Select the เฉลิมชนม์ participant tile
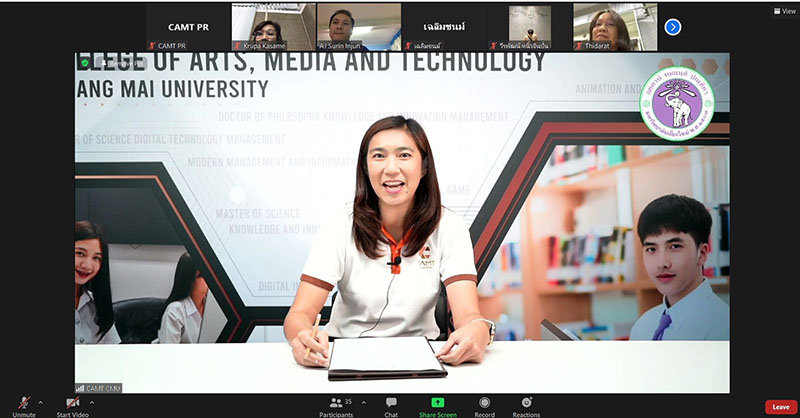This screenshot has height=418, width=800. [444, 27]
